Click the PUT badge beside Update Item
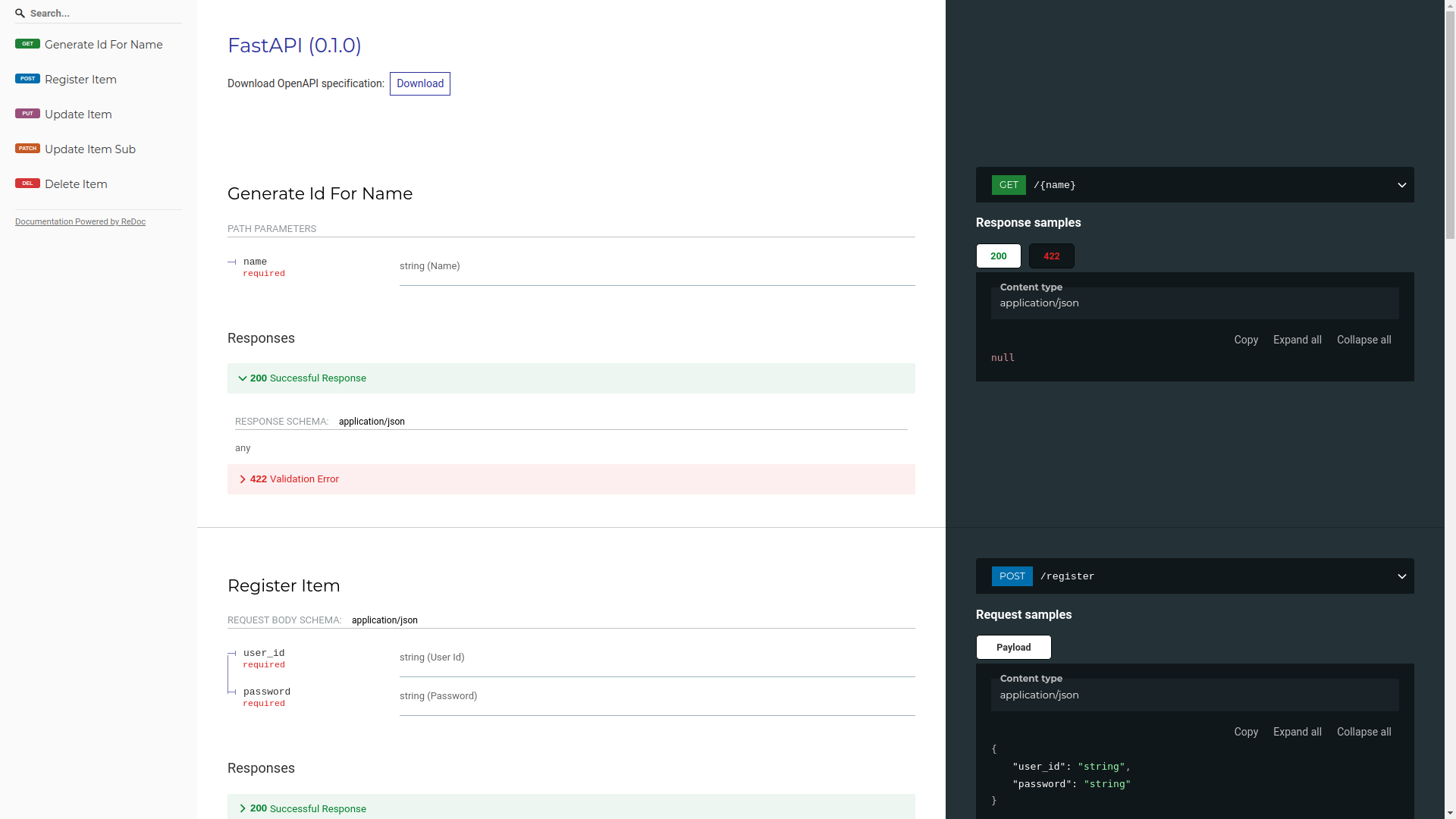This screenshot has height=819, width=1456. tap(27, 114)
